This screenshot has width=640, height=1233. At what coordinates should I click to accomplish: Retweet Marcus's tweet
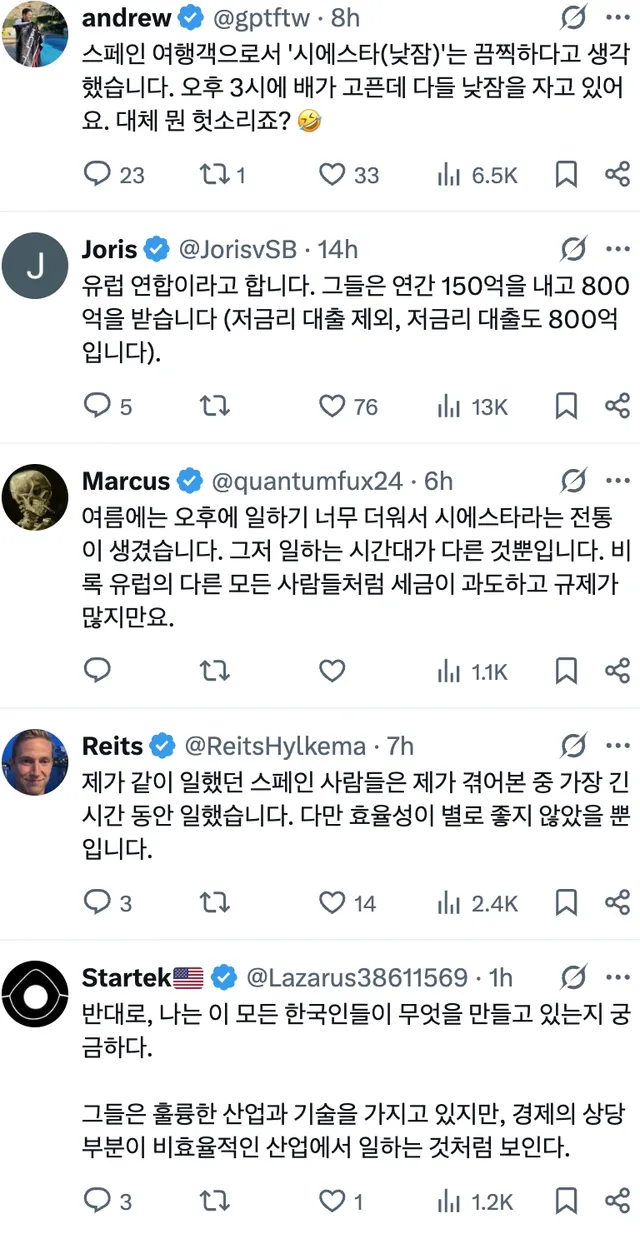pyautogui.click(x=212, y=670)
